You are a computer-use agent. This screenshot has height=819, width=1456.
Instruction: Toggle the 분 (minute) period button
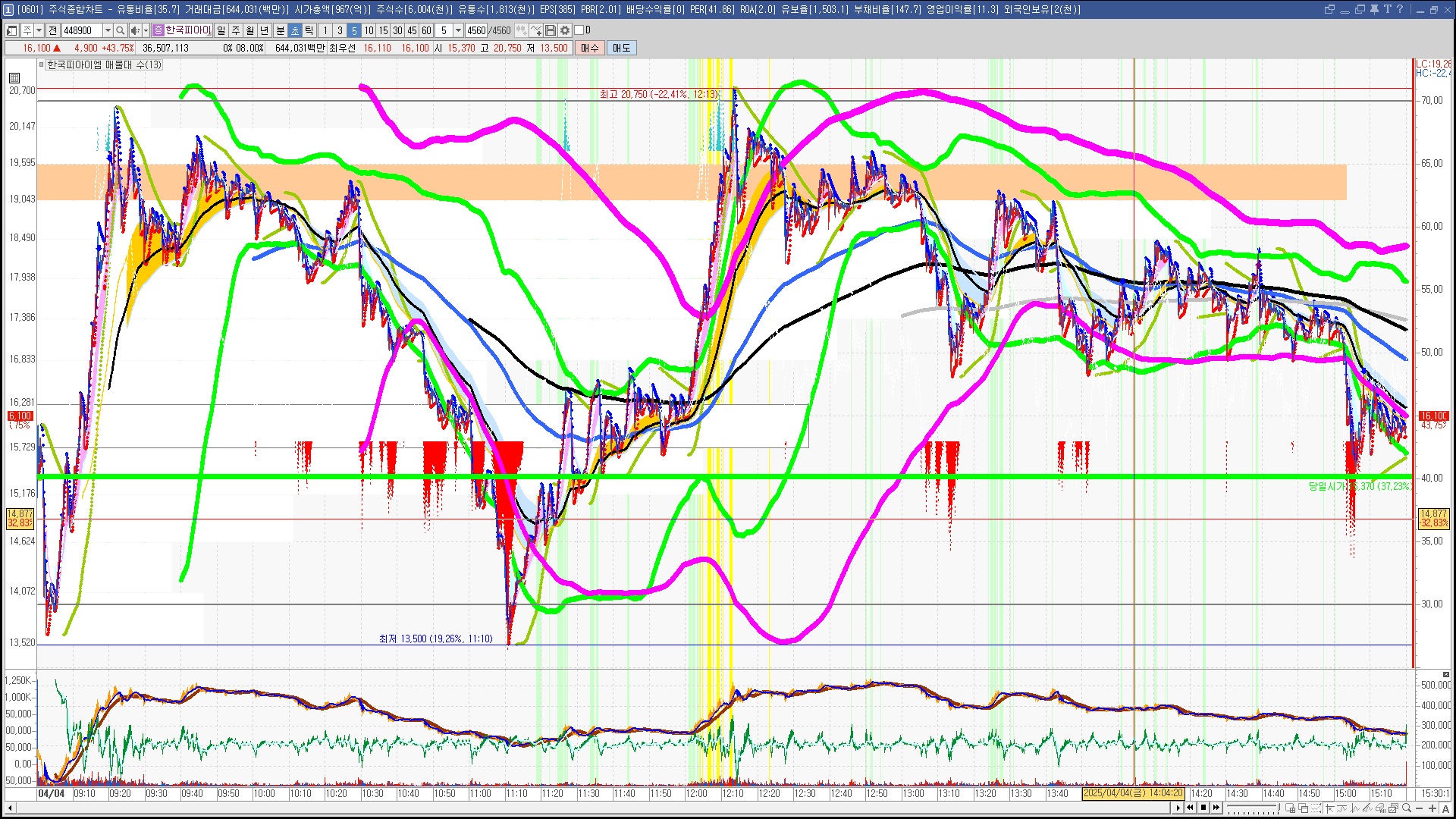click(280, 30)
